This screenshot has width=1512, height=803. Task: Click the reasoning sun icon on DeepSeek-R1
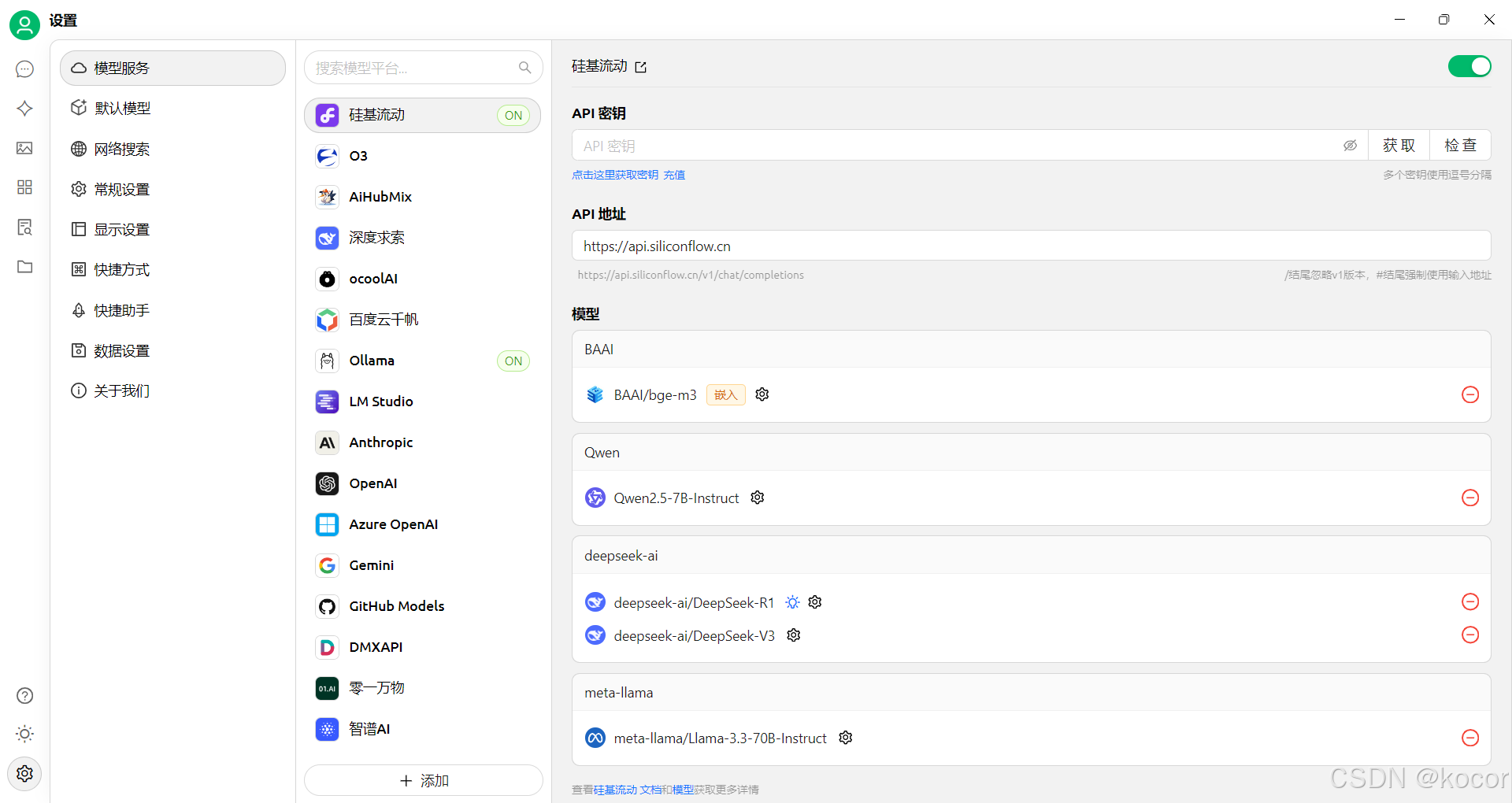792,602
